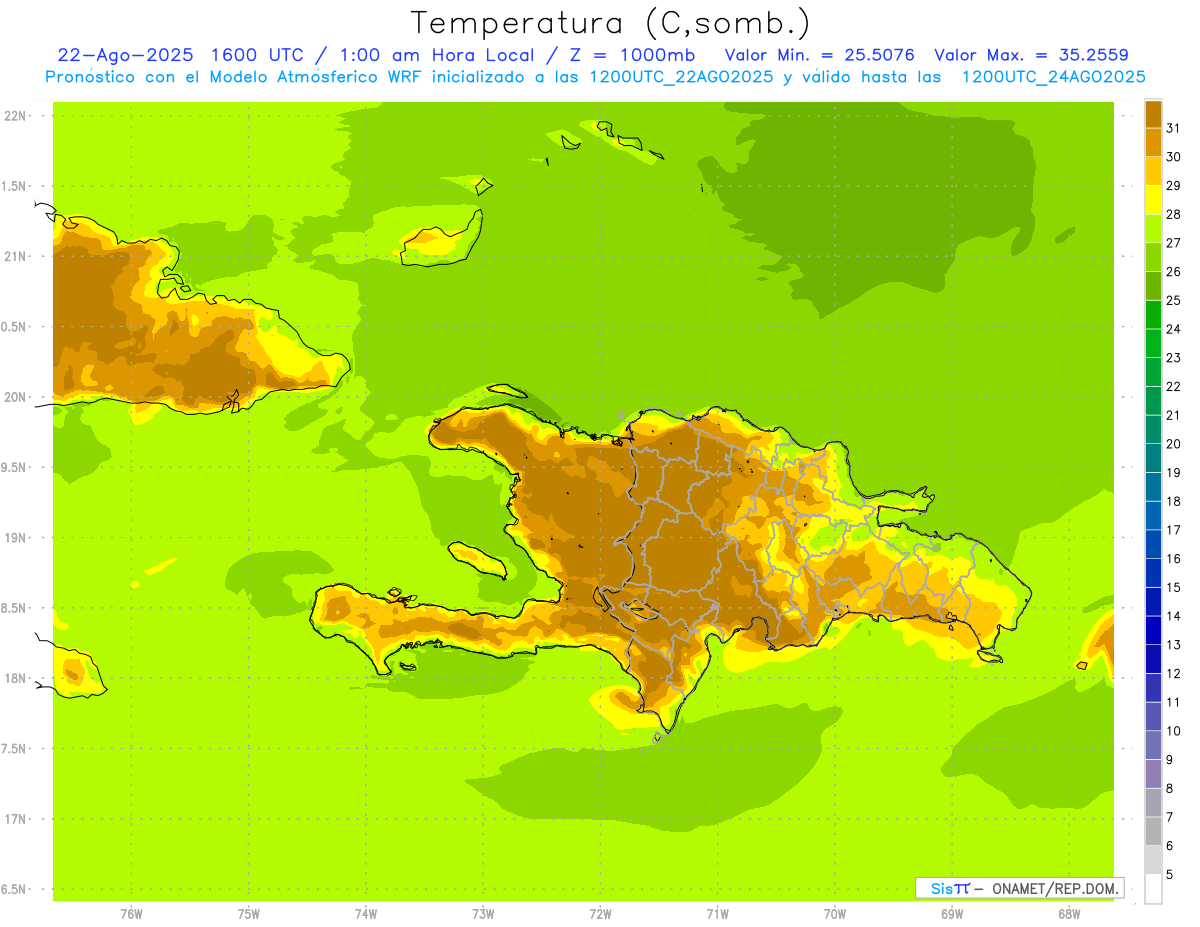1200x927 pixels.
Task: Click the '70W' longitude label
Action: pos(835,914)
